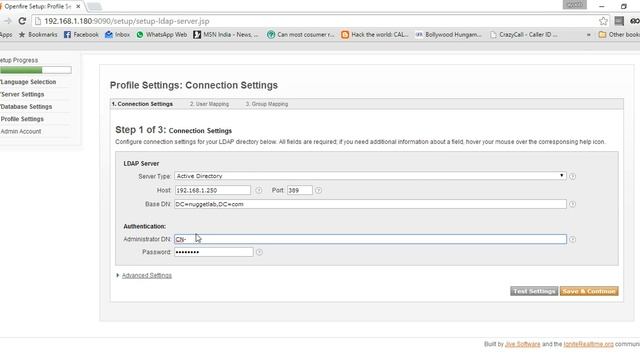Click Admin Account in setup sidebar

(x=21, y=131)
